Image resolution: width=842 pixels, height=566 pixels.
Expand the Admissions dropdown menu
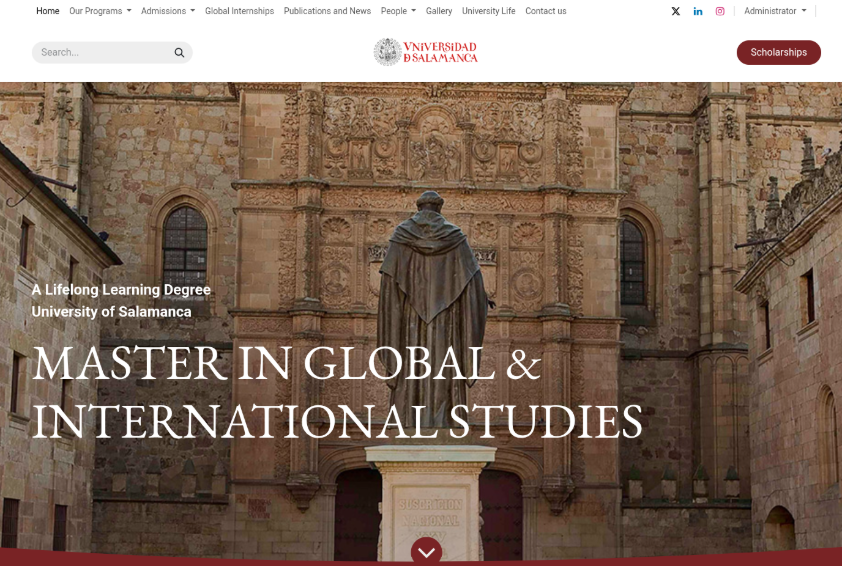(x=168, y=11)
